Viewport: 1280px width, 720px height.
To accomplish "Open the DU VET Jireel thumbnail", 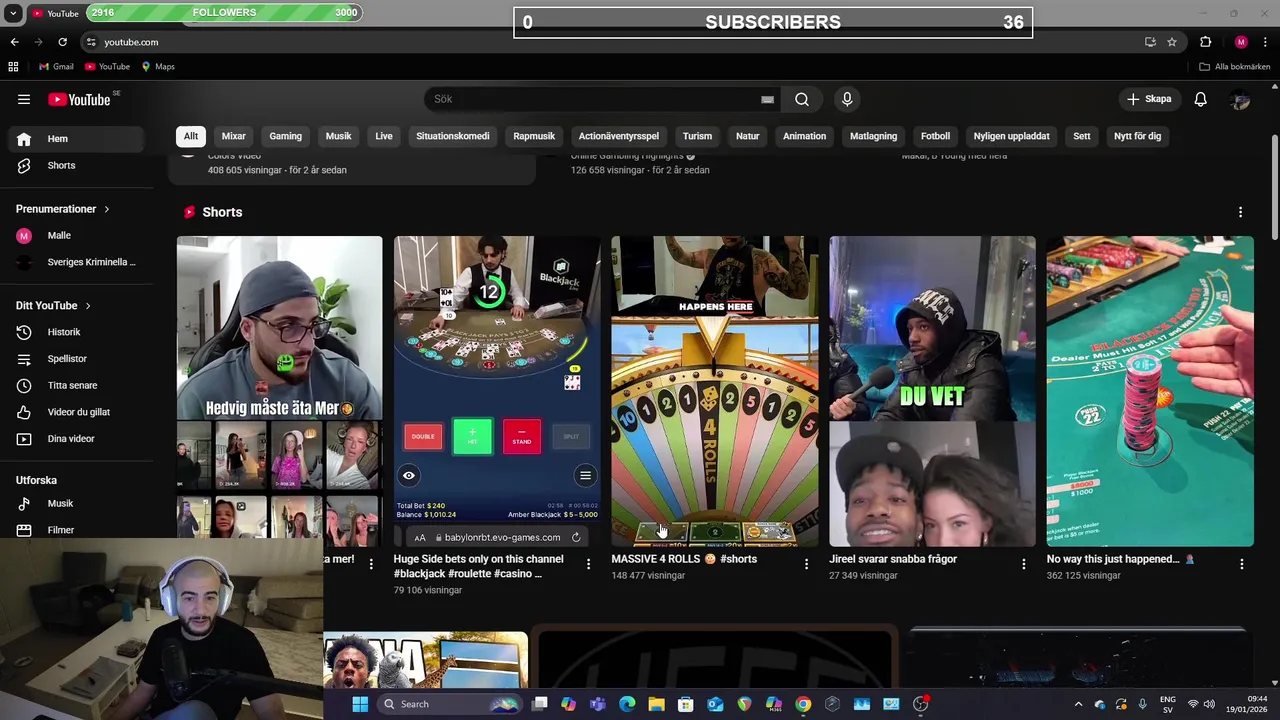I will 932,391.
